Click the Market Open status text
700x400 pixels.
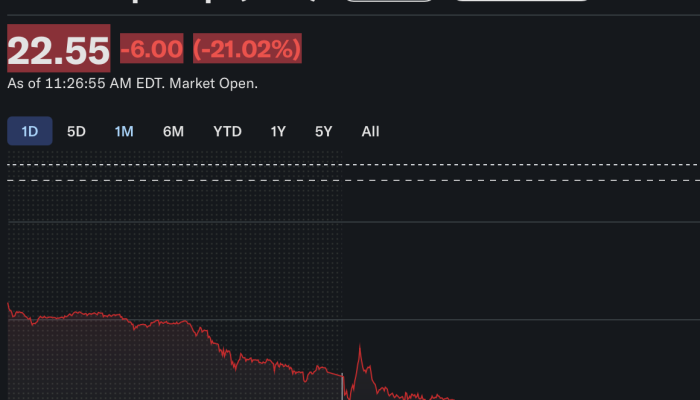213,84
